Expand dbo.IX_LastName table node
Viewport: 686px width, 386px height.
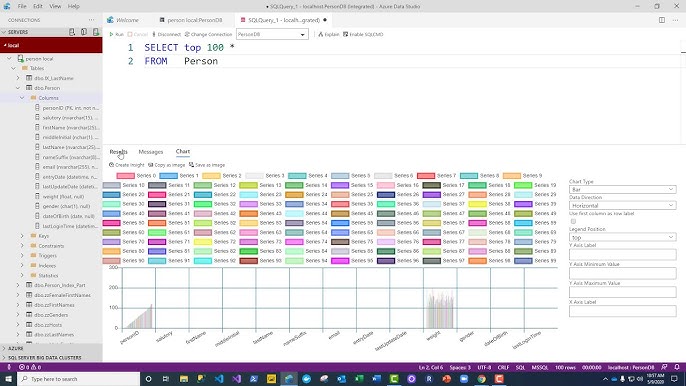coord(18,78)
